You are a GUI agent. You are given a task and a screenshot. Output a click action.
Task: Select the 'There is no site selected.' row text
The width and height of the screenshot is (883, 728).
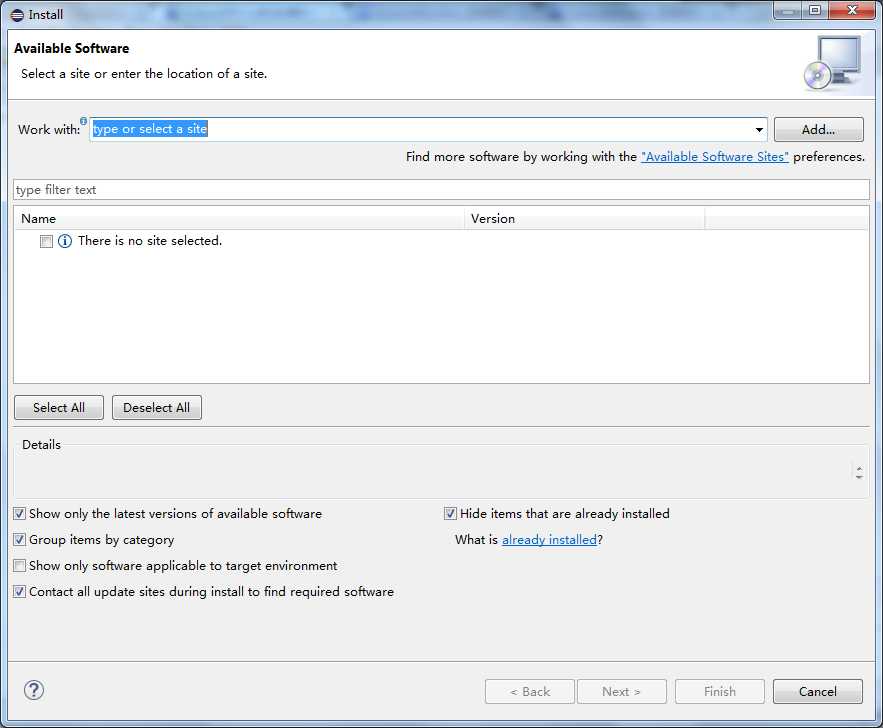tap(150, 241)
